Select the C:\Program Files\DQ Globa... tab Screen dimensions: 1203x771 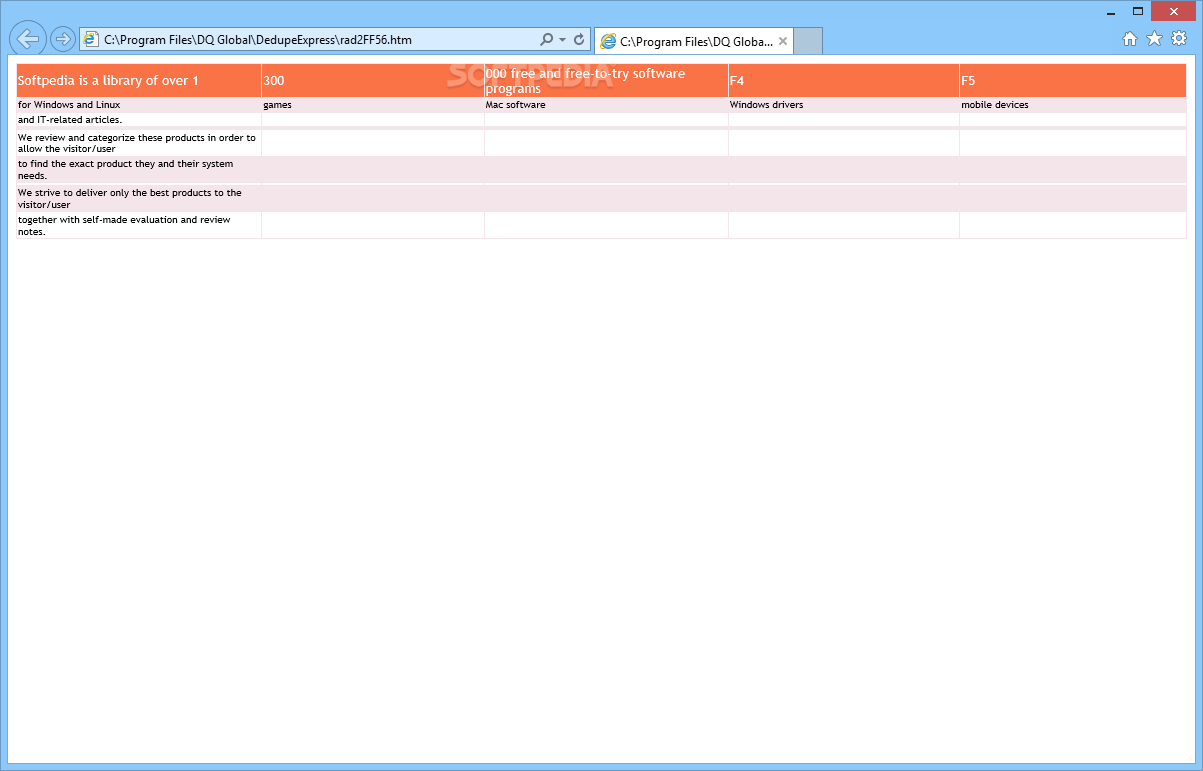click(x=694, y=41)
